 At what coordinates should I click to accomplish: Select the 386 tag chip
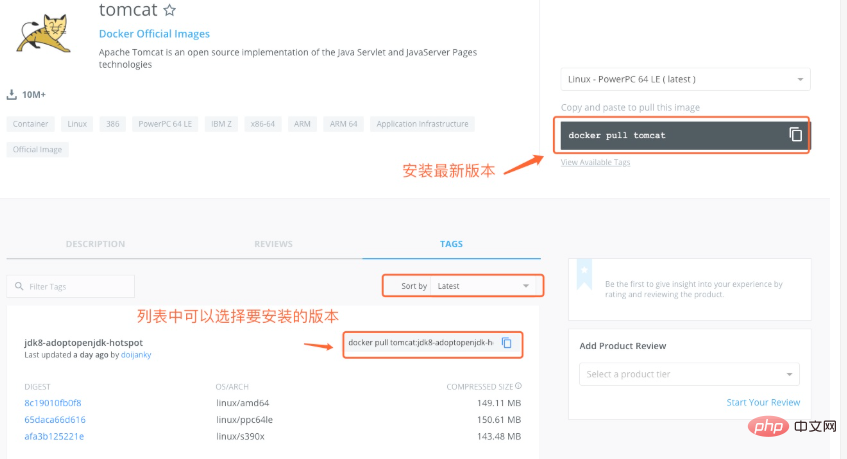(112, 124)
